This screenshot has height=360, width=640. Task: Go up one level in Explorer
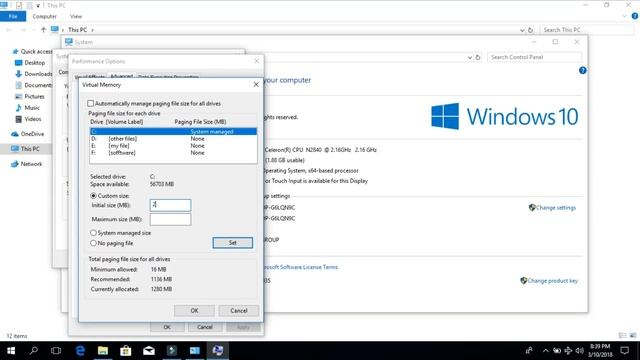(x=43, y=30)
